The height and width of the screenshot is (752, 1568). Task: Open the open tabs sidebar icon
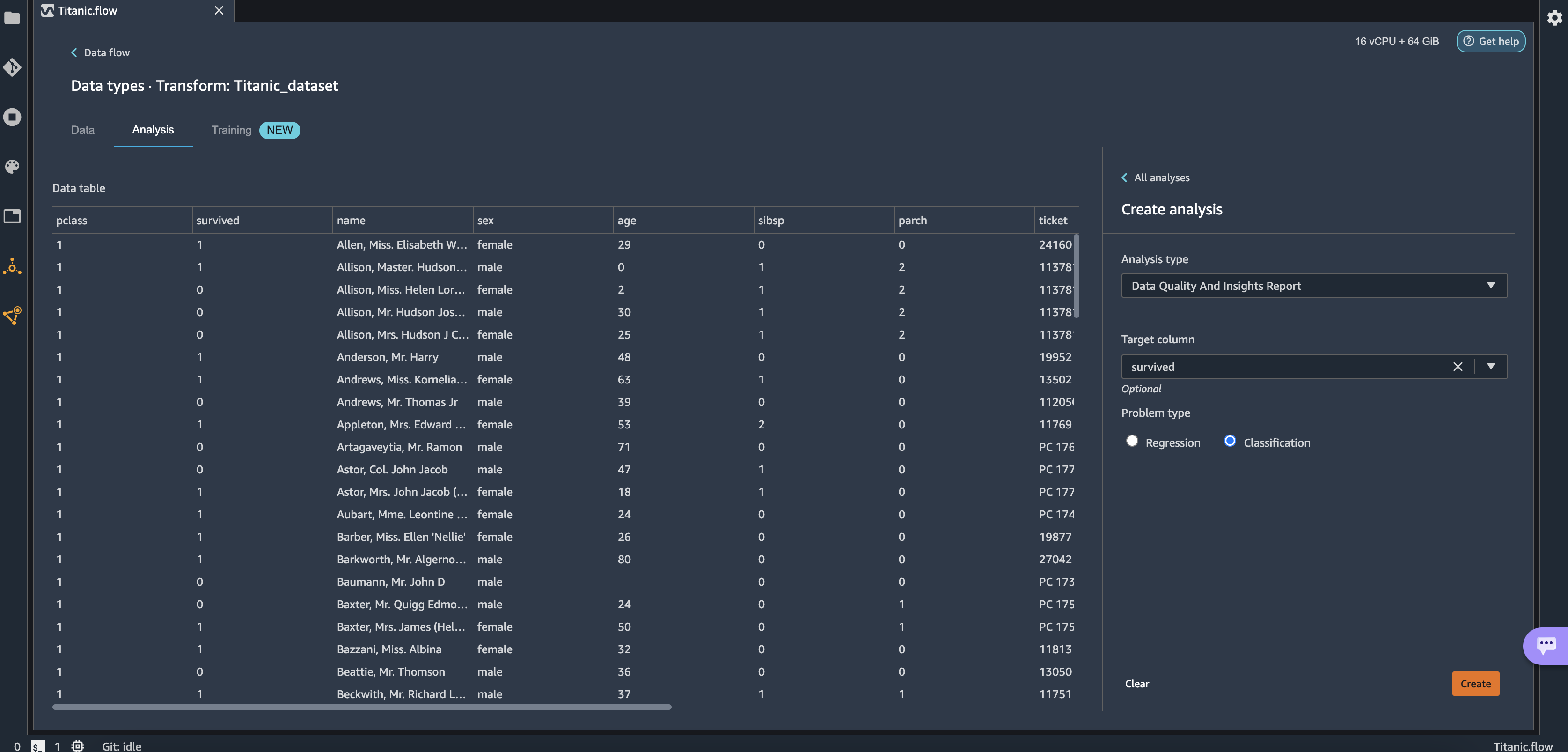(12, 216)
